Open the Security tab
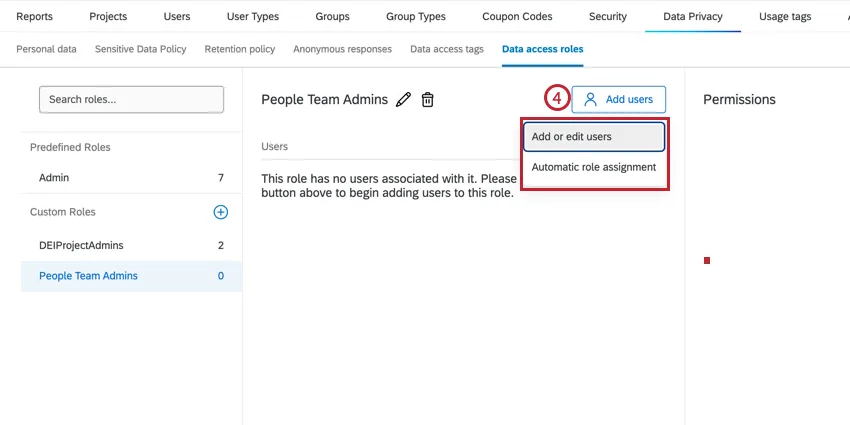Screen dimensions: 850x425 click(x=608, y=17)
